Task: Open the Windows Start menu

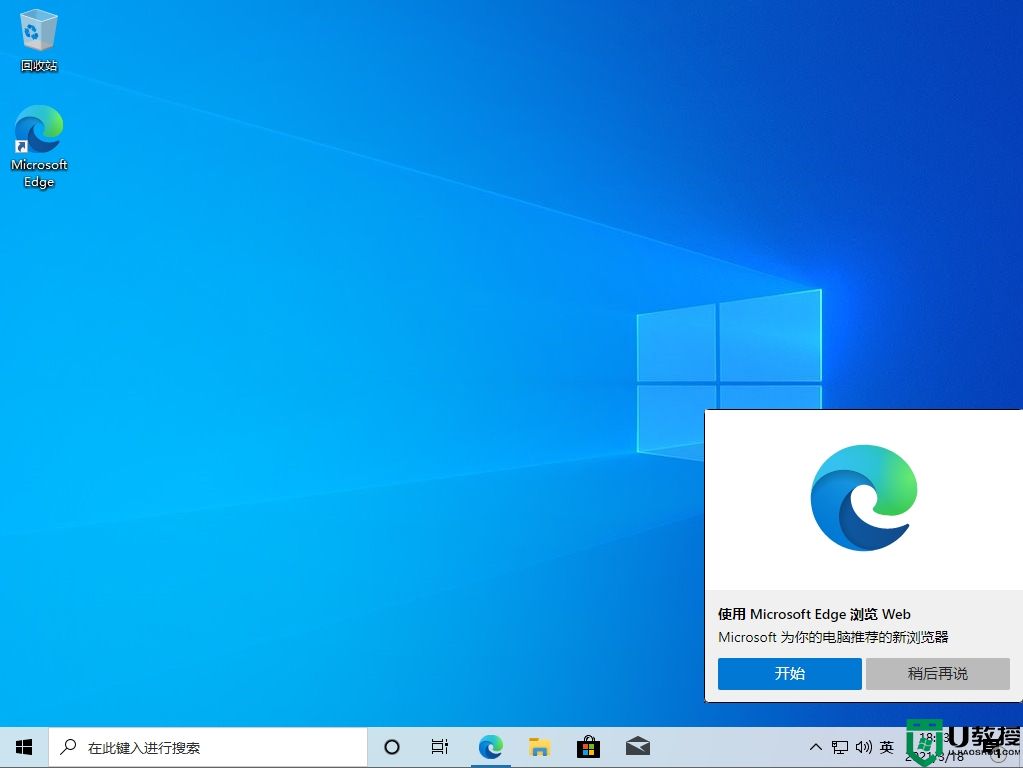Action: click(24, 747)
